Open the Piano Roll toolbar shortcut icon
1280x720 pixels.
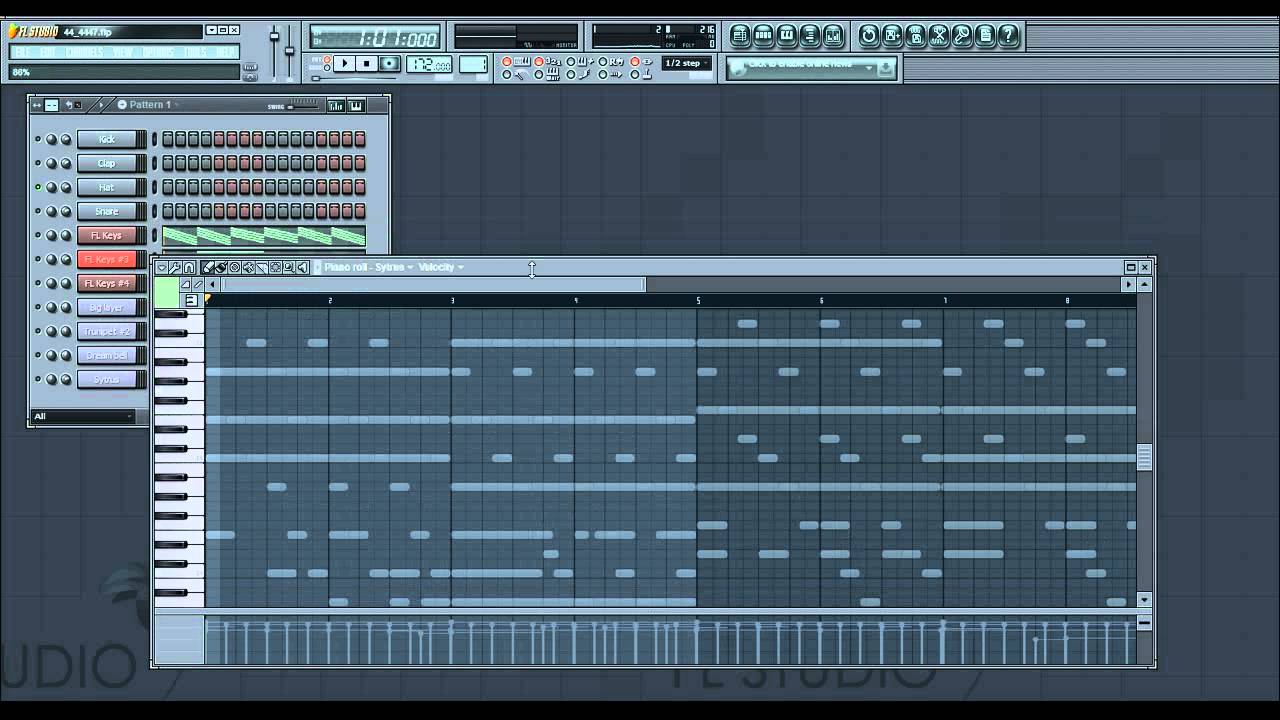tap(786, 36)
